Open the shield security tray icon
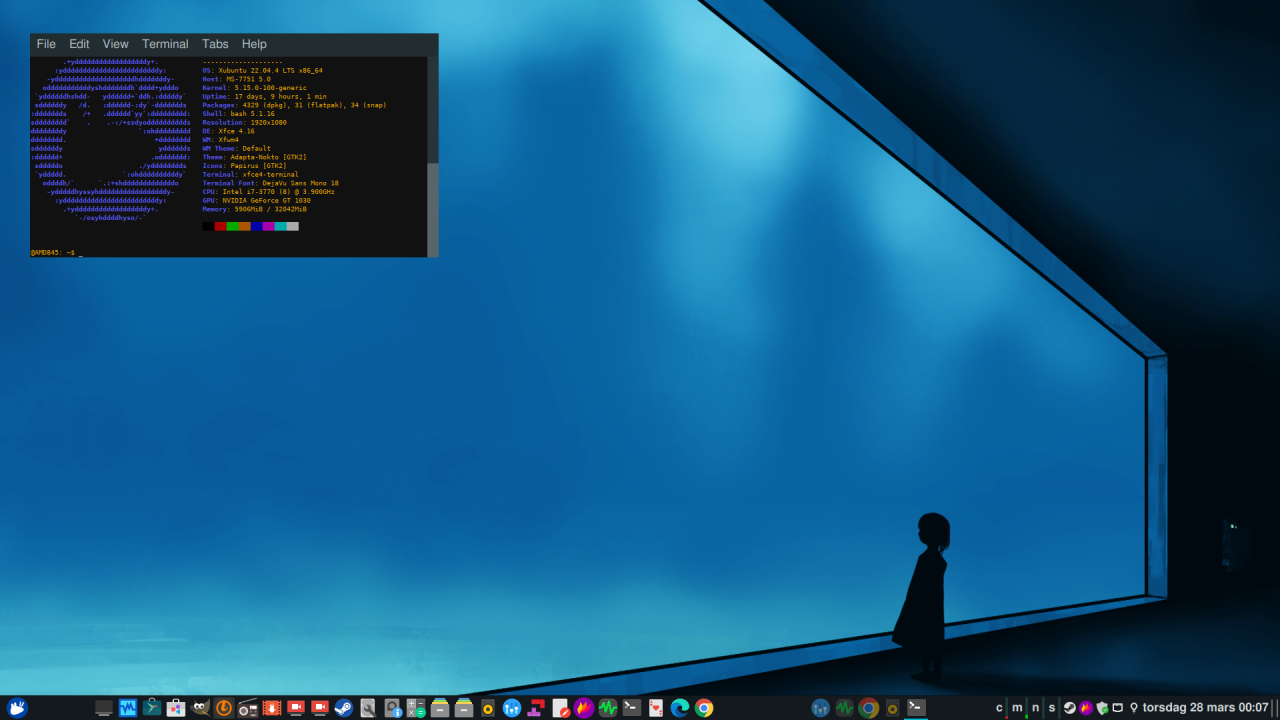 pyautogui.click(x=1102, y=708)
